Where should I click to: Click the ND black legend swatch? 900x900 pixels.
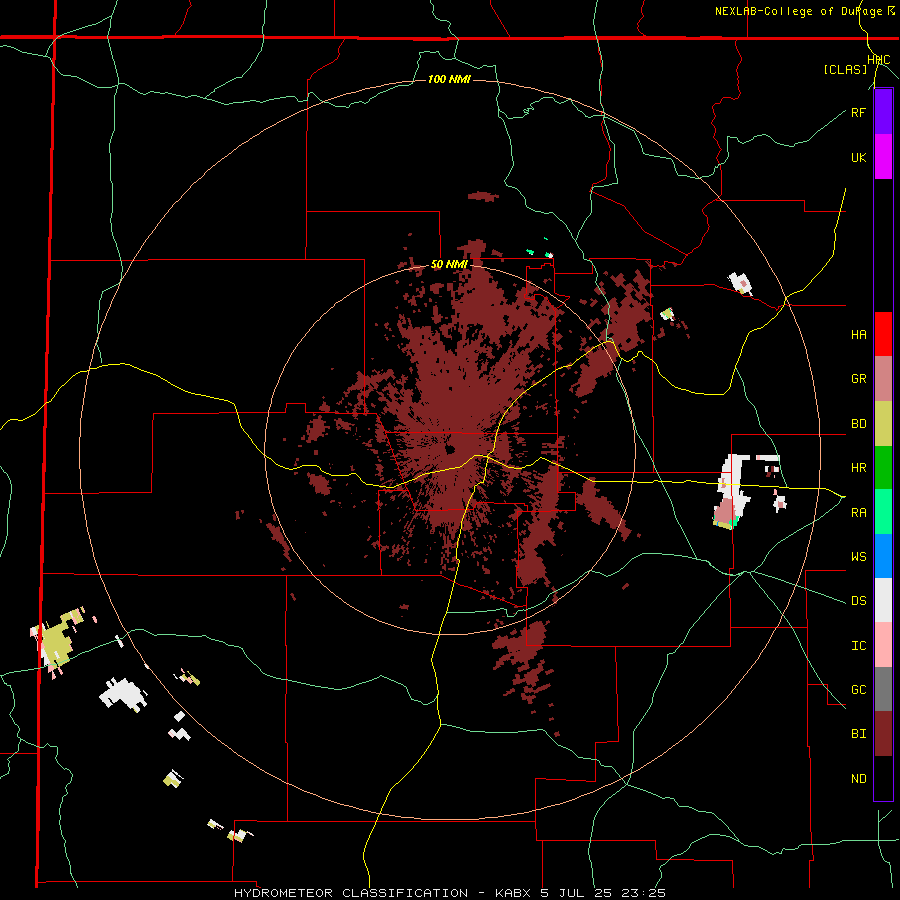(883, 778)
